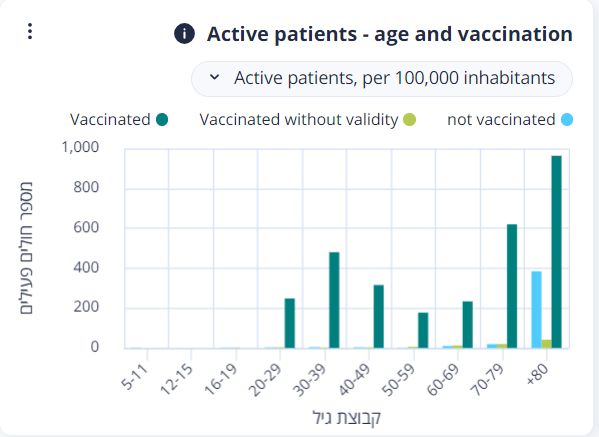Image resolution: width=599 pixels, height=437 pixels.
Task: Select the 30-39 vaccinated bar
Action: [334, 300]
